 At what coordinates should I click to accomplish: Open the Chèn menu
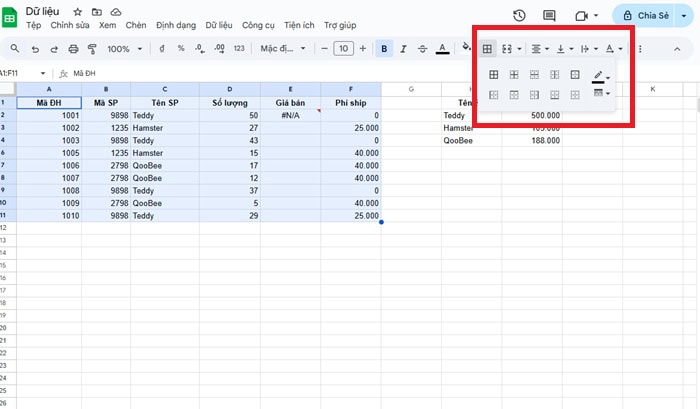136,25
